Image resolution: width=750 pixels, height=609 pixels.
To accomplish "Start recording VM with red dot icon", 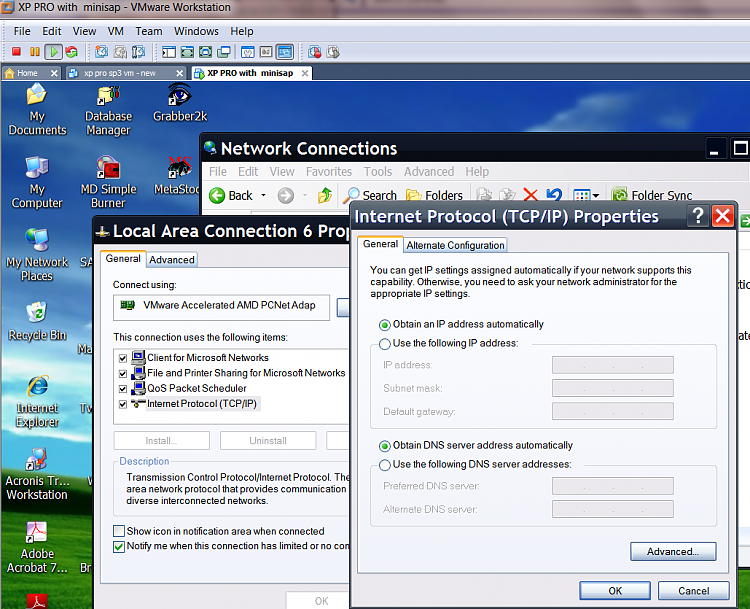I will 315,52.
